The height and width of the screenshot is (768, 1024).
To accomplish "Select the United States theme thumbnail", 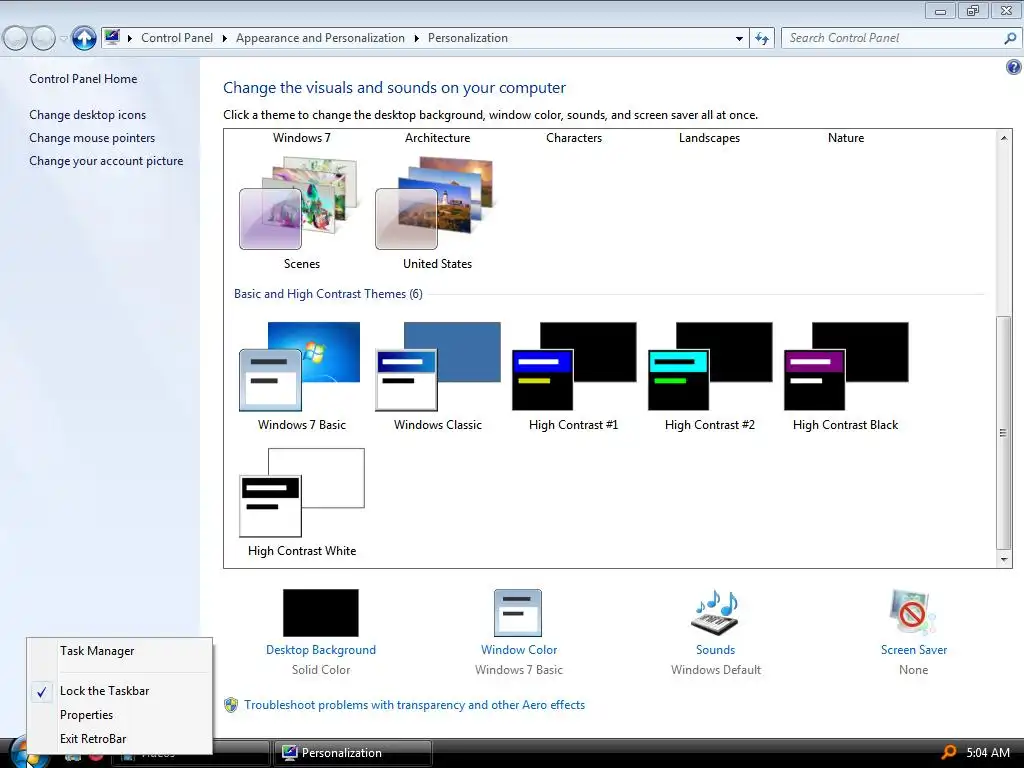I will click(435, 203).
